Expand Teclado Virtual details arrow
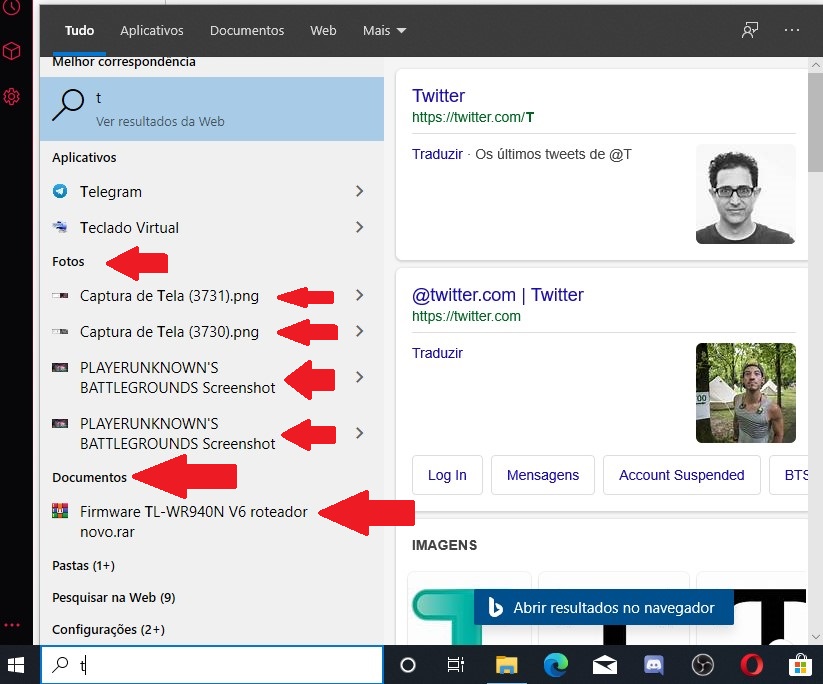 (x=360, y=227)
